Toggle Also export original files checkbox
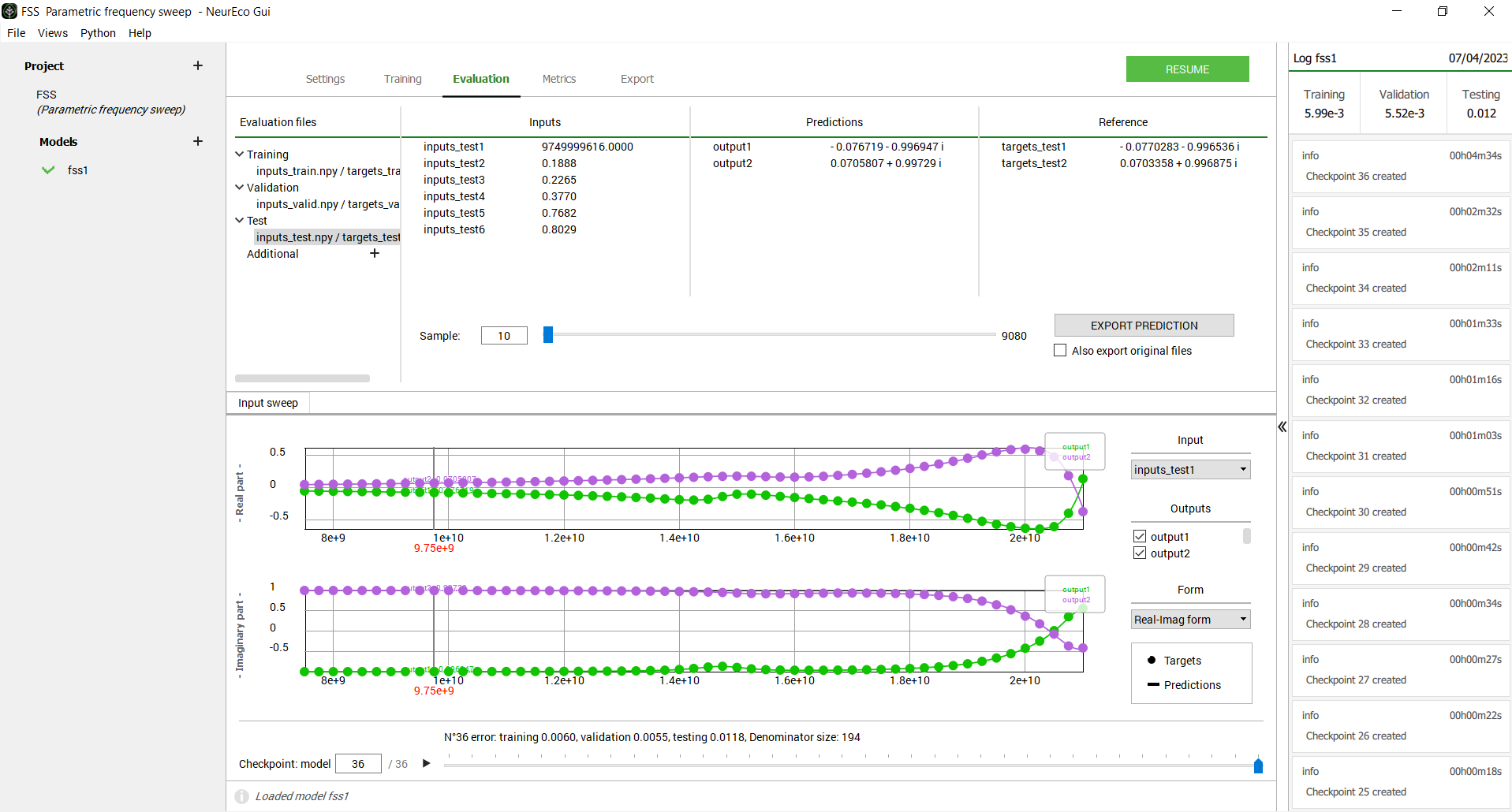 1060,350
